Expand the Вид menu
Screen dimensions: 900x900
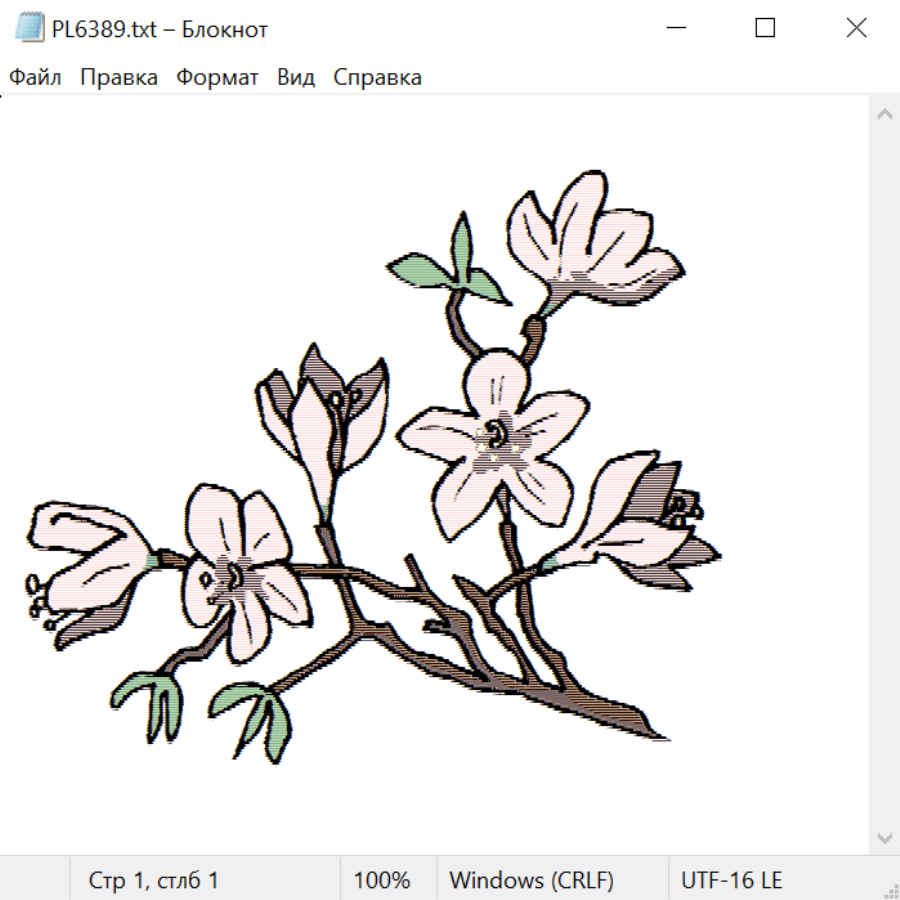pyautogui.click(x=296, y=77)
